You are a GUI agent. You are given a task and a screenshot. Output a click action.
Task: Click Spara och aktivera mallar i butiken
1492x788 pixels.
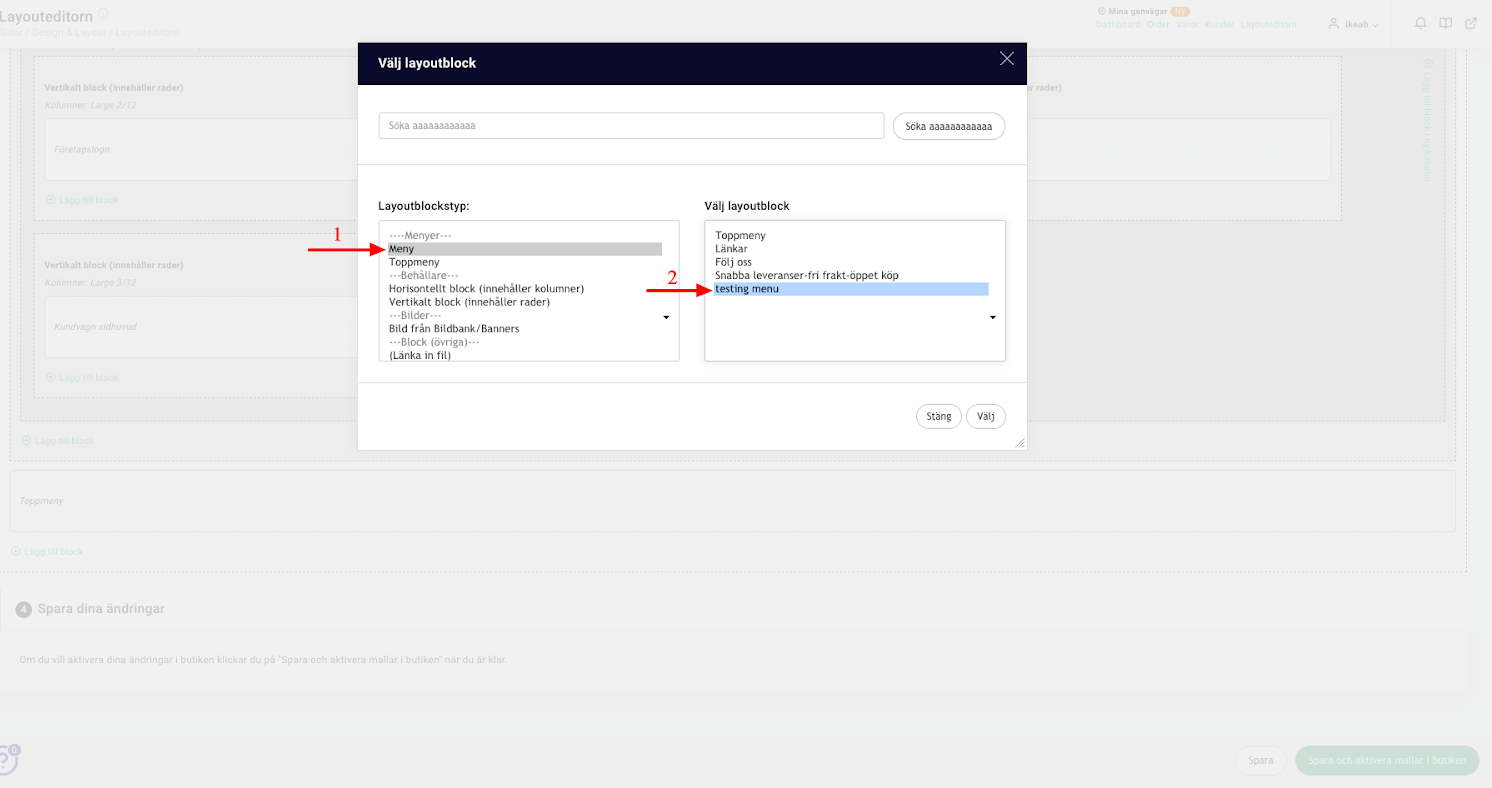point(1387,760)
